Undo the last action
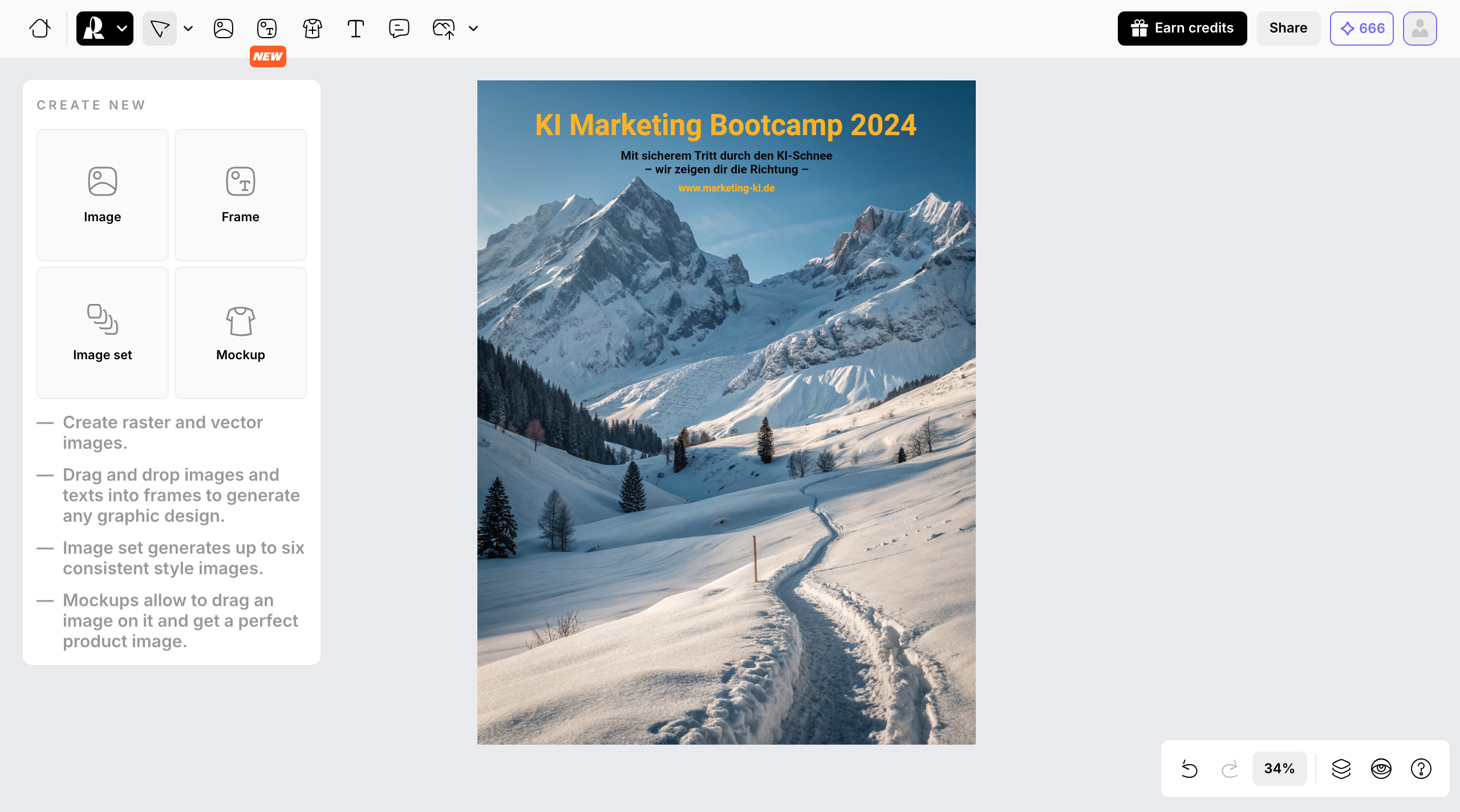 [1189, 769]
